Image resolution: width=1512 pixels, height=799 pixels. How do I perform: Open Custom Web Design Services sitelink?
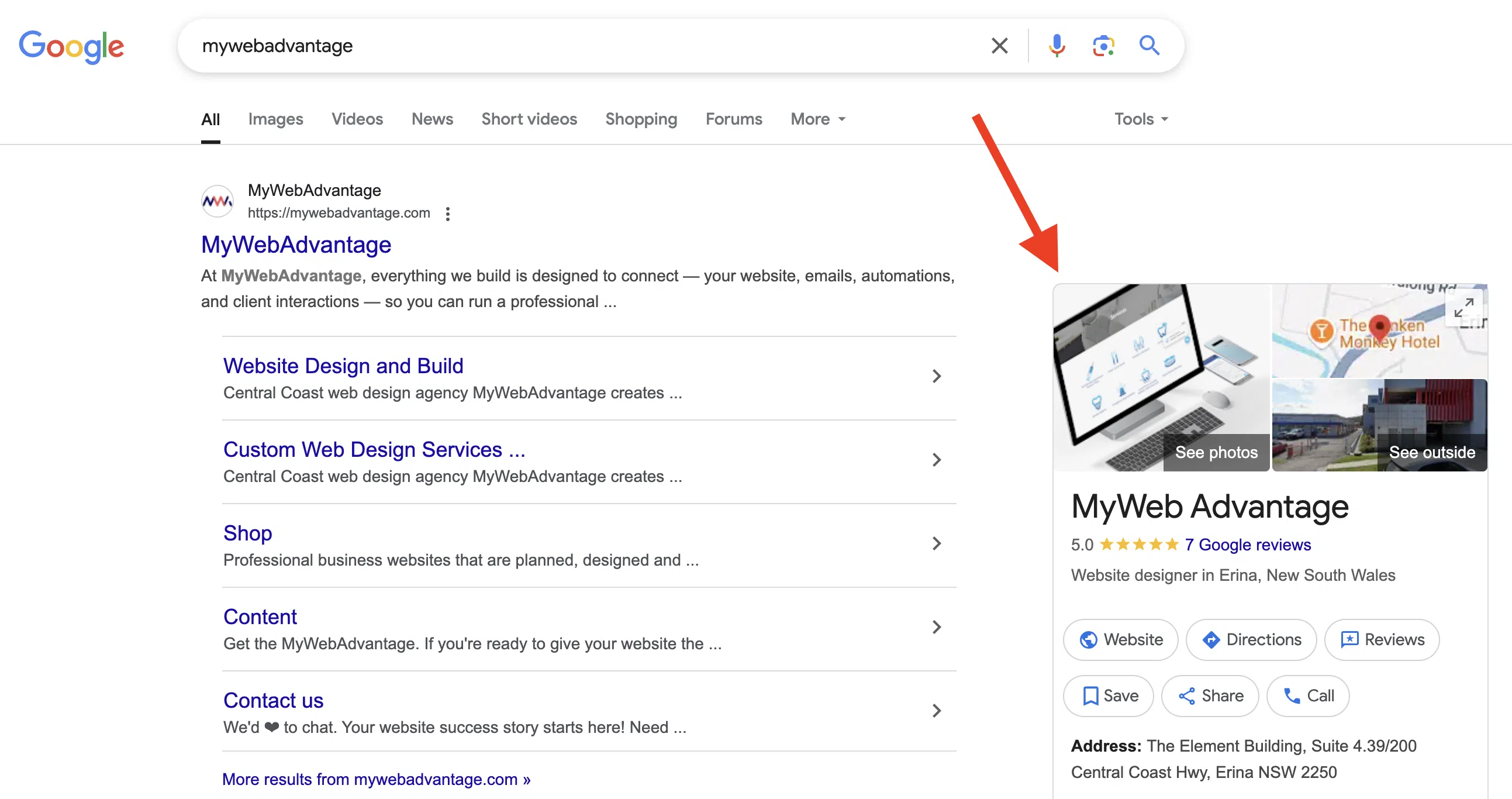[374, 450]
